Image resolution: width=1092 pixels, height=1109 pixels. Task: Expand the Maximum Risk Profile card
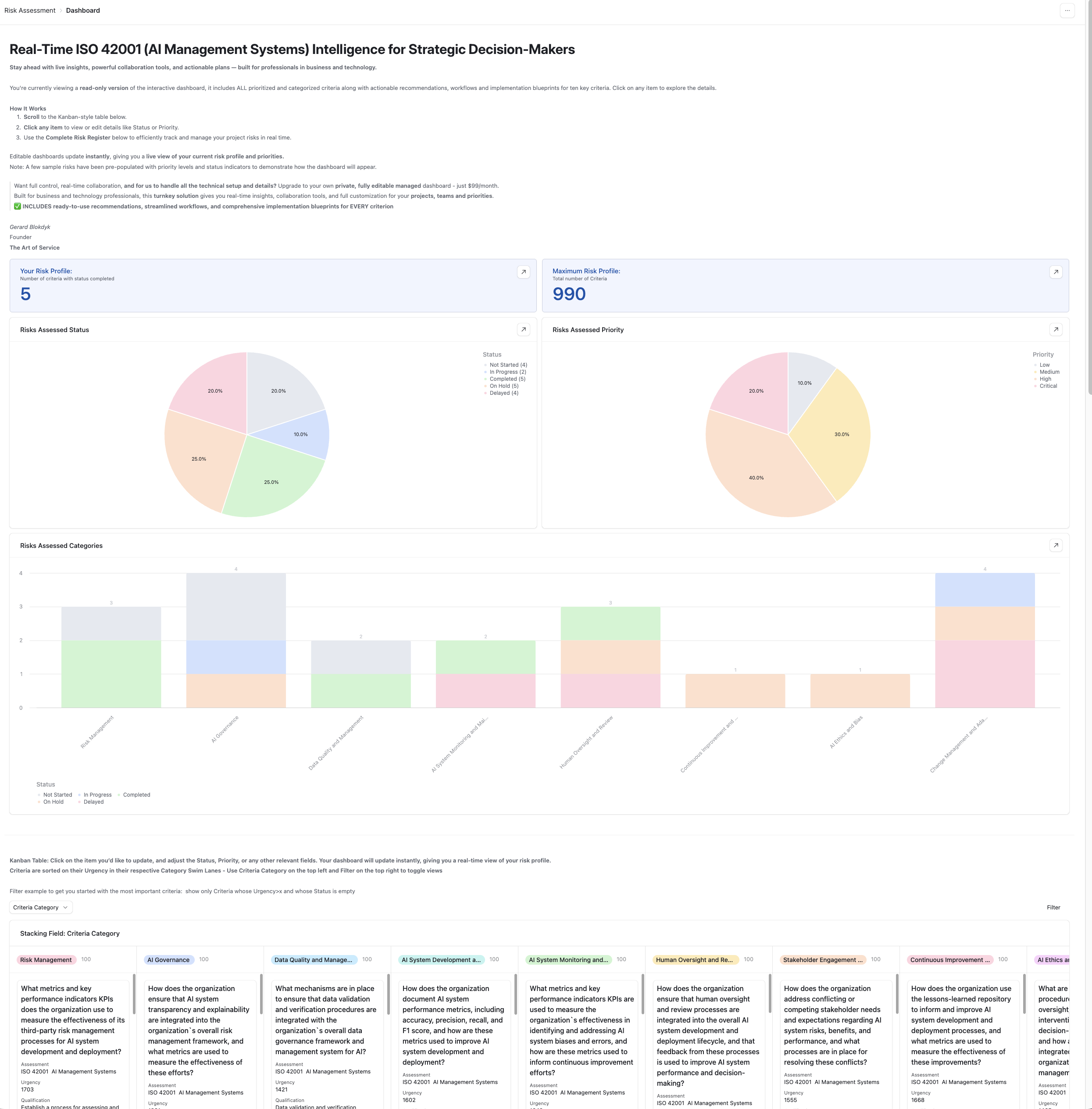[x=1056, y=272]
